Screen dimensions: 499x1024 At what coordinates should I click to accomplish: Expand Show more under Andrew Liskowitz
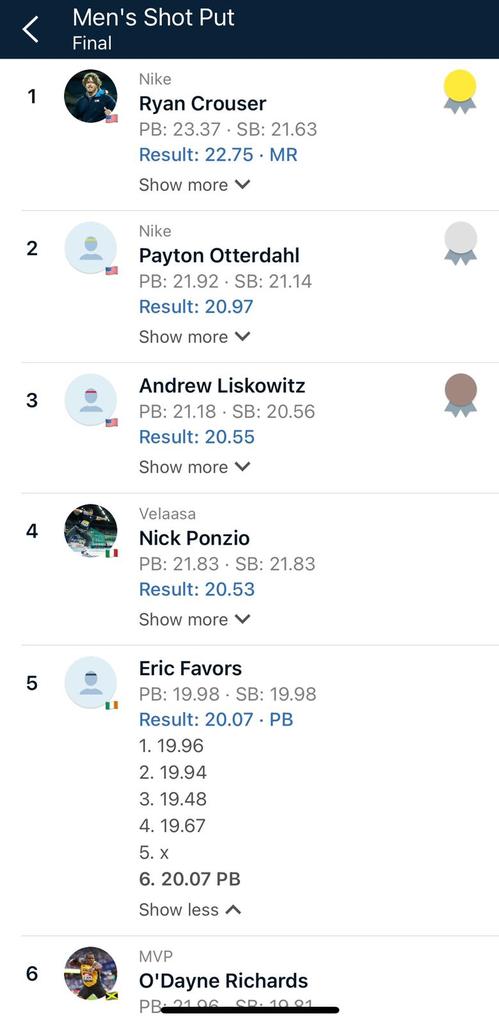pyautogui.click(x=195, y=467)
